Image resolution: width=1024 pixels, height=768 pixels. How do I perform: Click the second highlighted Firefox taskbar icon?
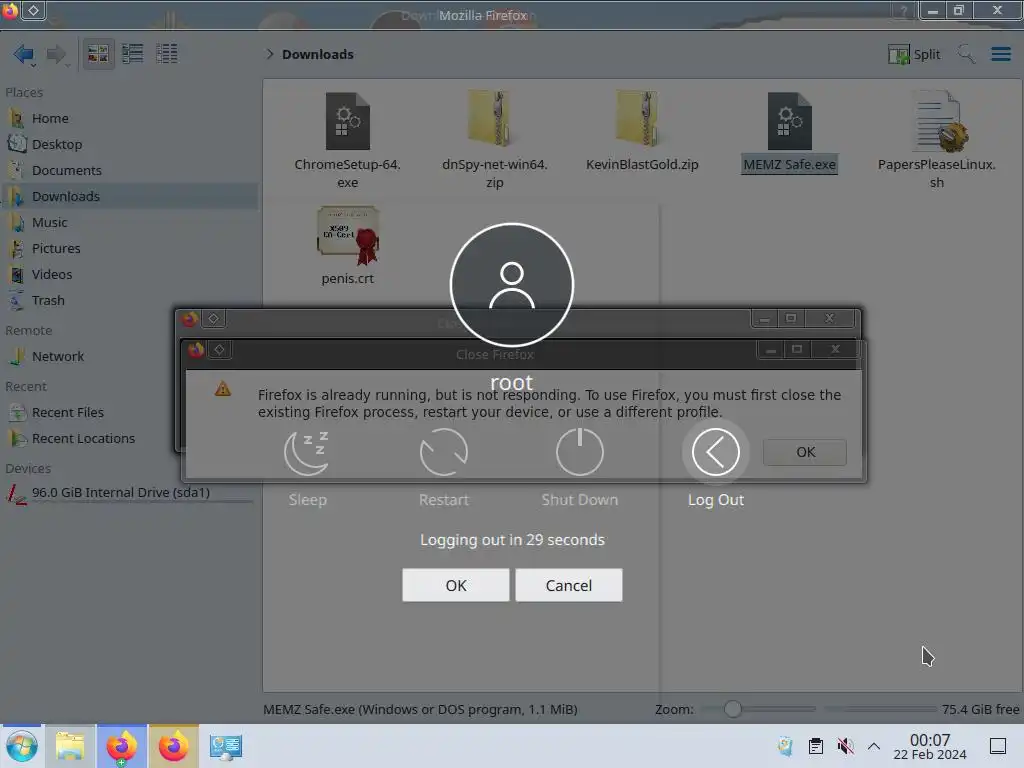173,746
